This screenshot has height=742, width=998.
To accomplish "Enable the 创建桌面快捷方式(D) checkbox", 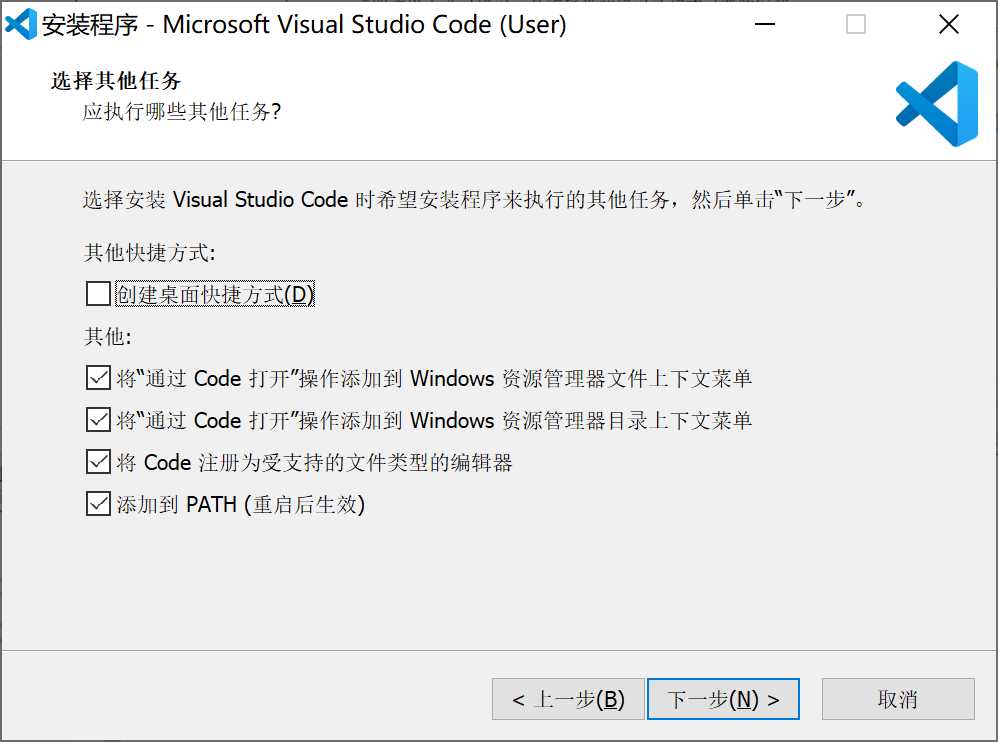I will point(98,294).
